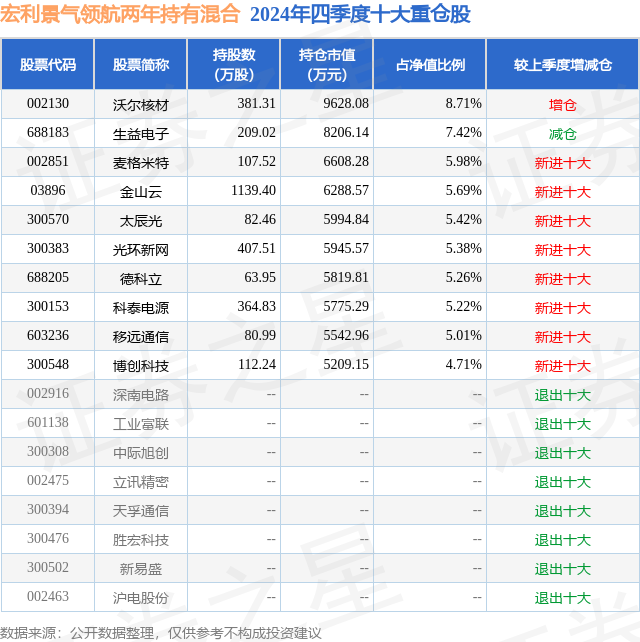Image resolution: width=640 pixels, height=642 pixels.
Task: Select stock code 002851
Action: pos(48,162)
